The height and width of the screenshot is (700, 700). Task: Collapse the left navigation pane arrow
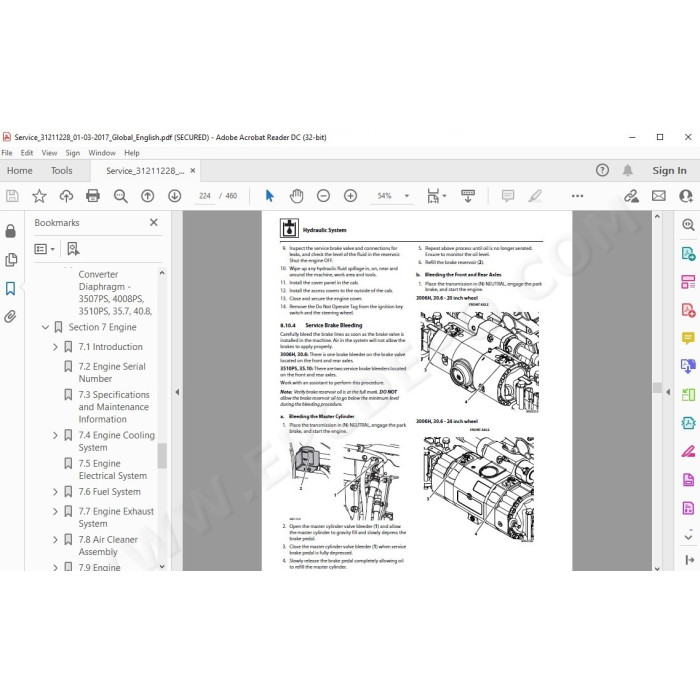[177, 392]
